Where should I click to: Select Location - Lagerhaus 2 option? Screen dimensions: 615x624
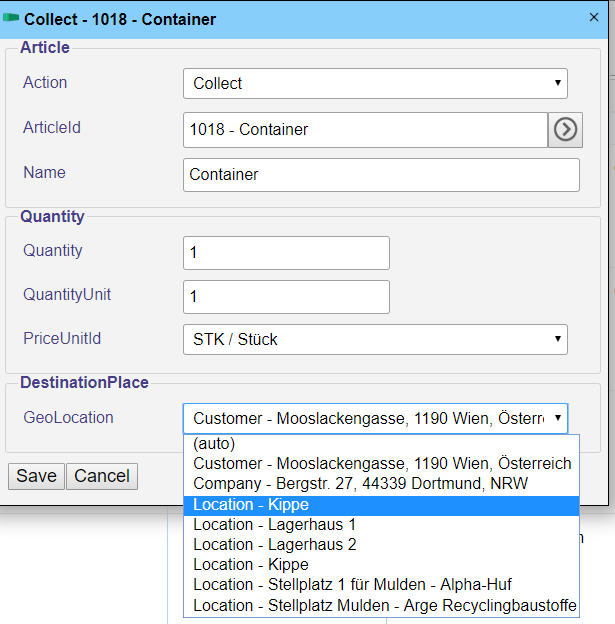pos(381,545)
